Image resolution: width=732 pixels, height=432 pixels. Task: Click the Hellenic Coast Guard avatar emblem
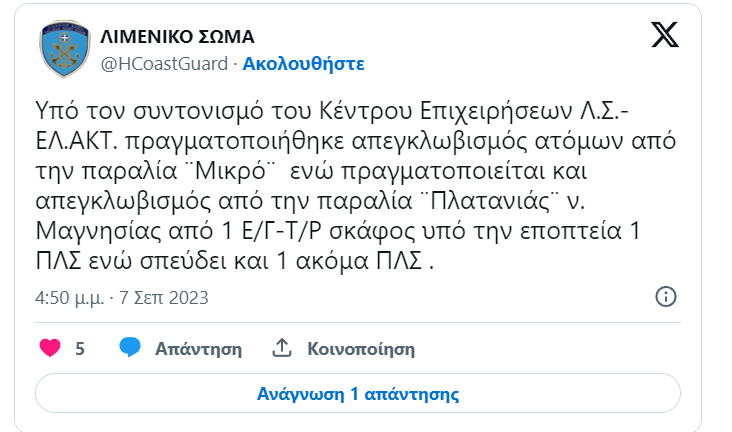click(x=64, y=49)
